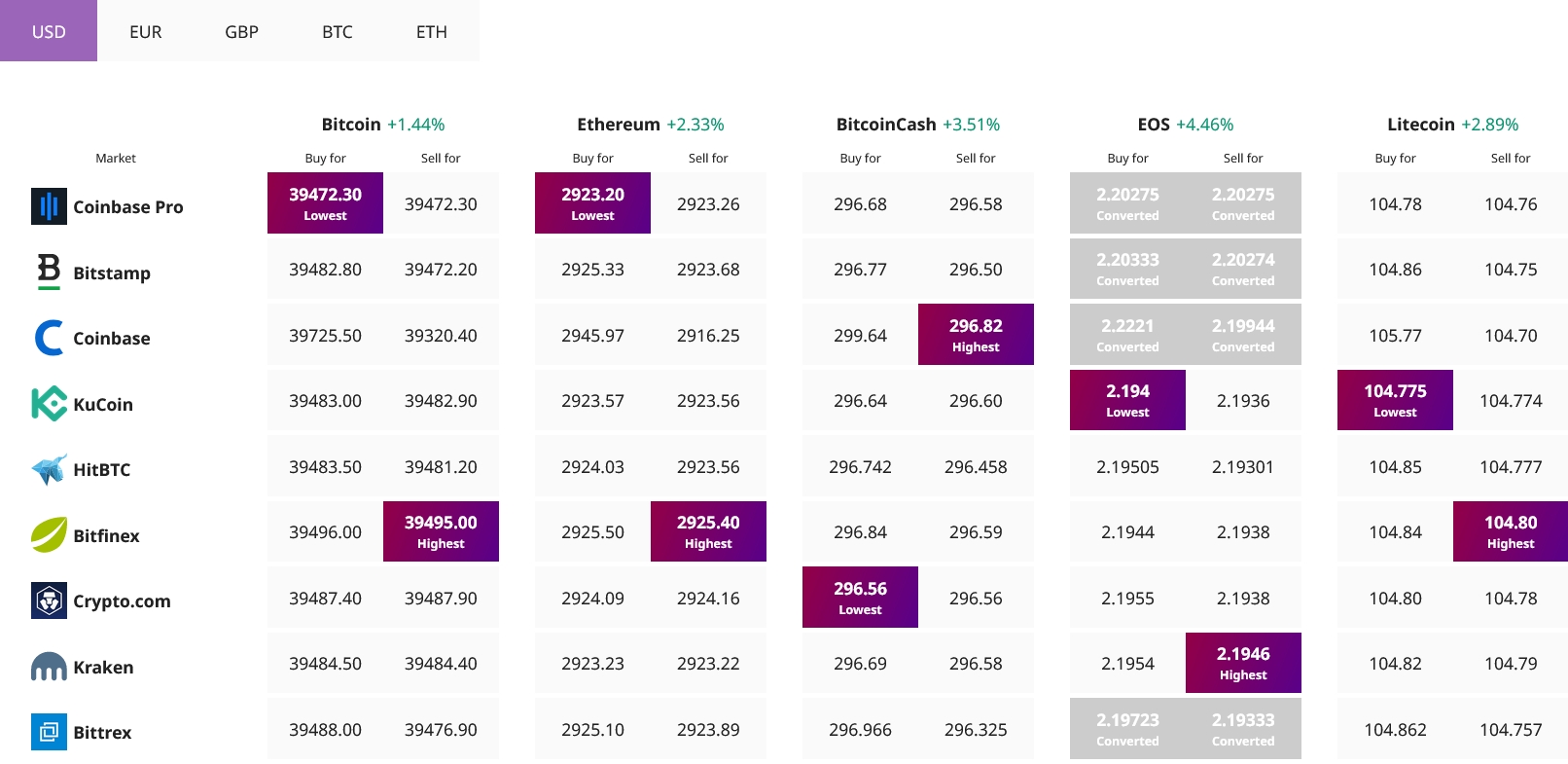Click HitBTC Litecoin sell price 104.777
Screen dimensions: 1568x764
click(1511, 466)
